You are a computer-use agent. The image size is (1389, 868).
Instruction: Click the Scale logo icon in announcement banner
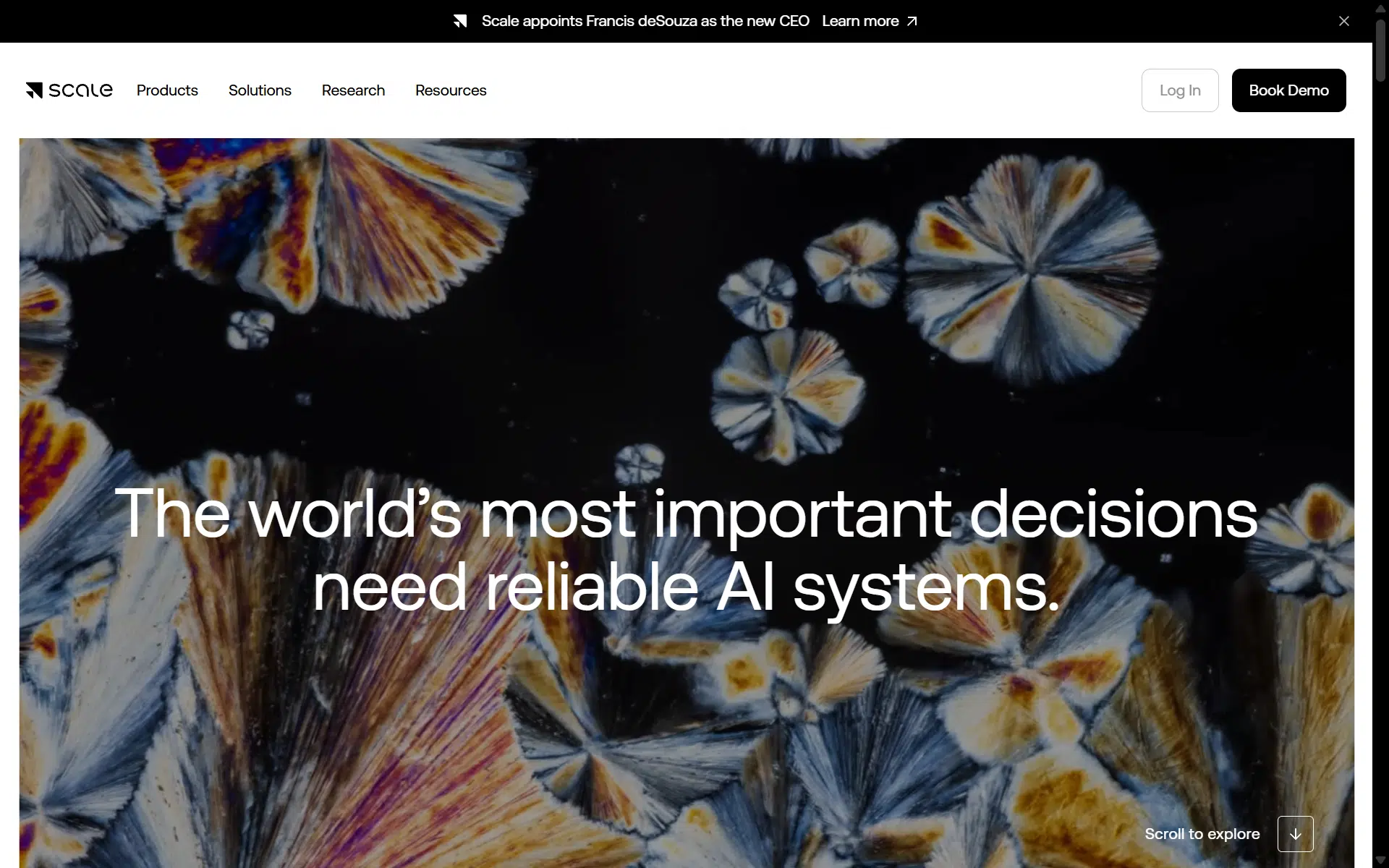pos(460,21)
